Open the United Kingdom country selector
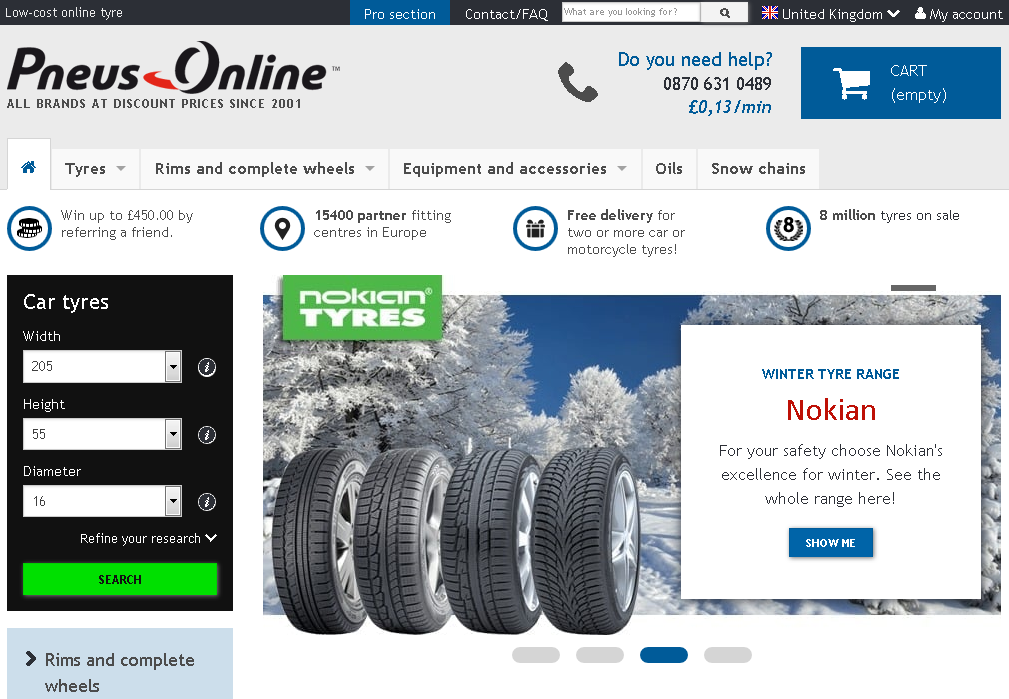 click(x=830, y=14)
